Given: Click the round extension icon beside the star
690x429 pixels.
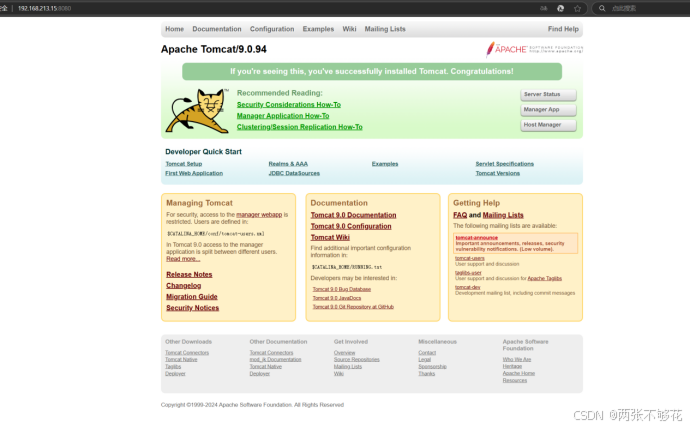Looking at the screenshot, I should 561,8.
